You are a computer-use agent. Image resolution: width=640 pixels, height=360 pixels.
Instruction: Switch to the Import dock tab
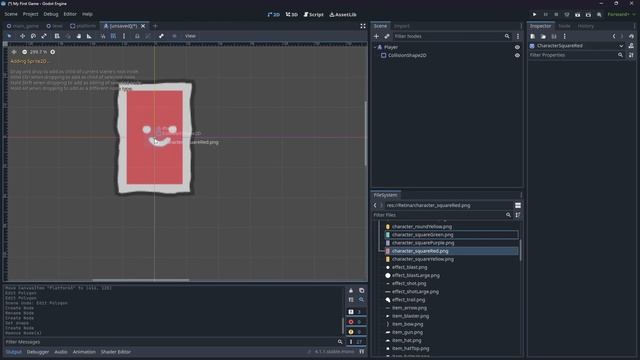click(402, 26)
